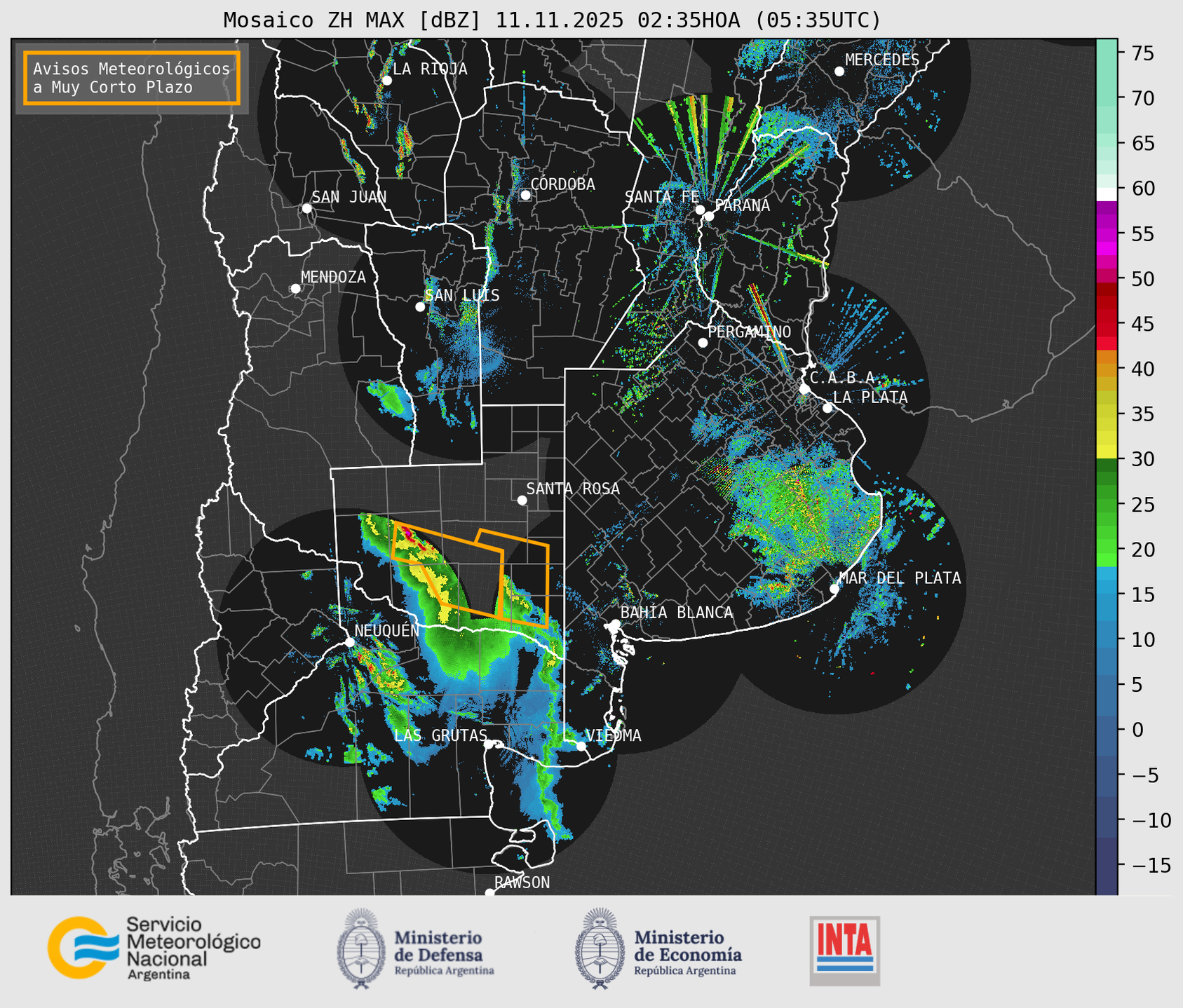The width and height of the screenshot is (1183, 1008).
Task: Click the Pergamino city label
Action: [750, 332]
